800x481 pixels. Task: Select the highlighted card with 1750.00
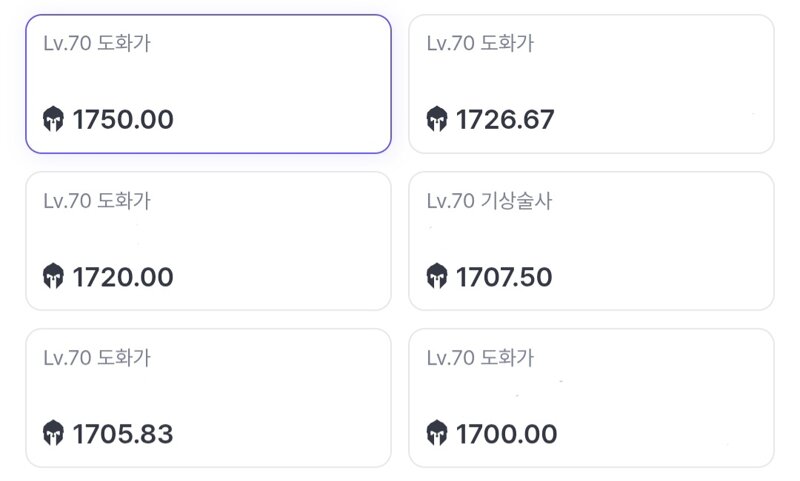tap(208, 84)
